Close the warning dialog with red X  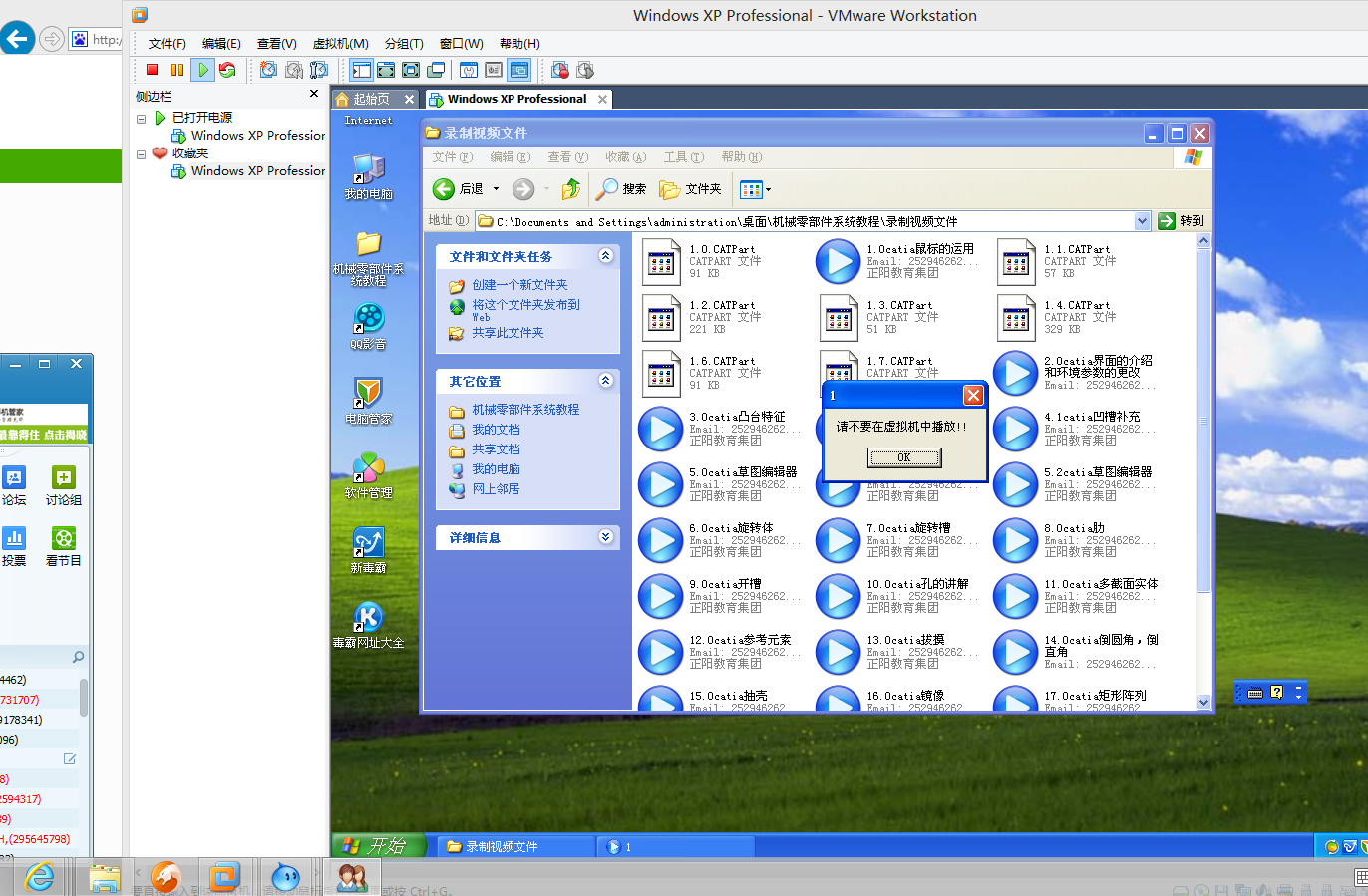coord(974,396)
